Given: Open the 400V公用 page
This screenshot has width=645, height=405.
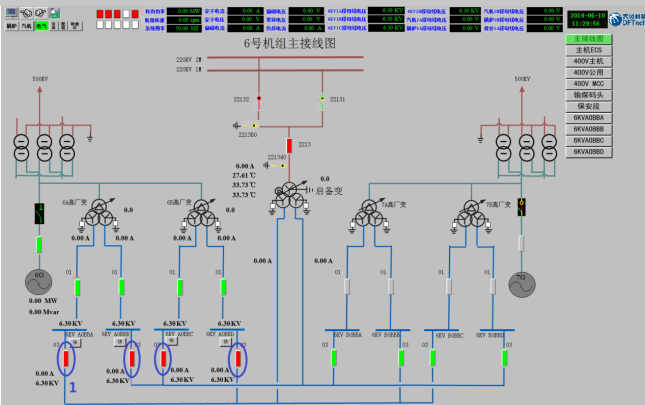Looking at the screenshot, I should click(587, 73).
